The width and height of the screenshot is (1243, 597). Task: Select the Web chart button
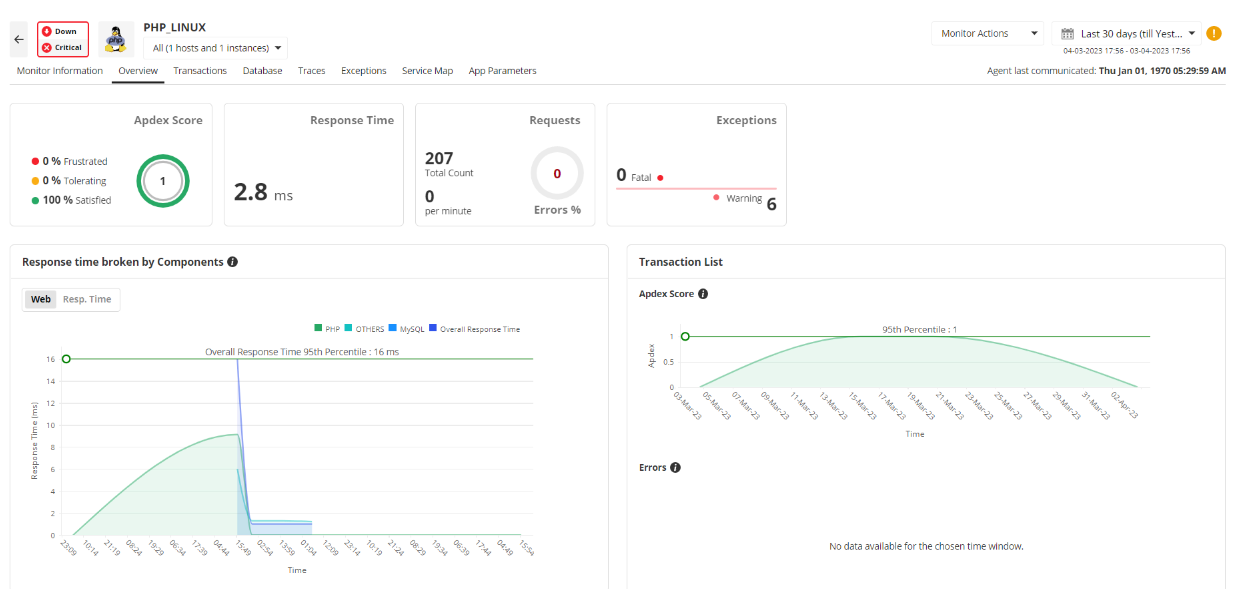point(41,299)
